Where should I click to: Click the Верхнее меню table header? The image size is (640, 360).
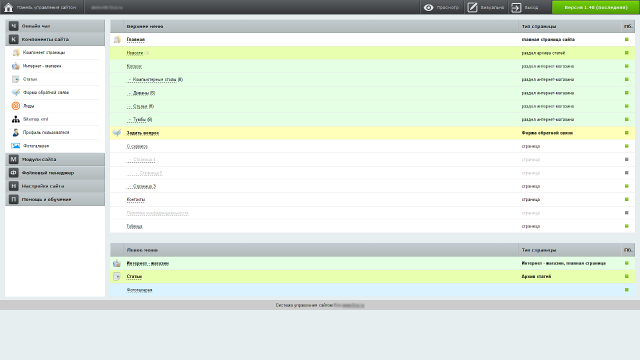click(x=144, y=27)
